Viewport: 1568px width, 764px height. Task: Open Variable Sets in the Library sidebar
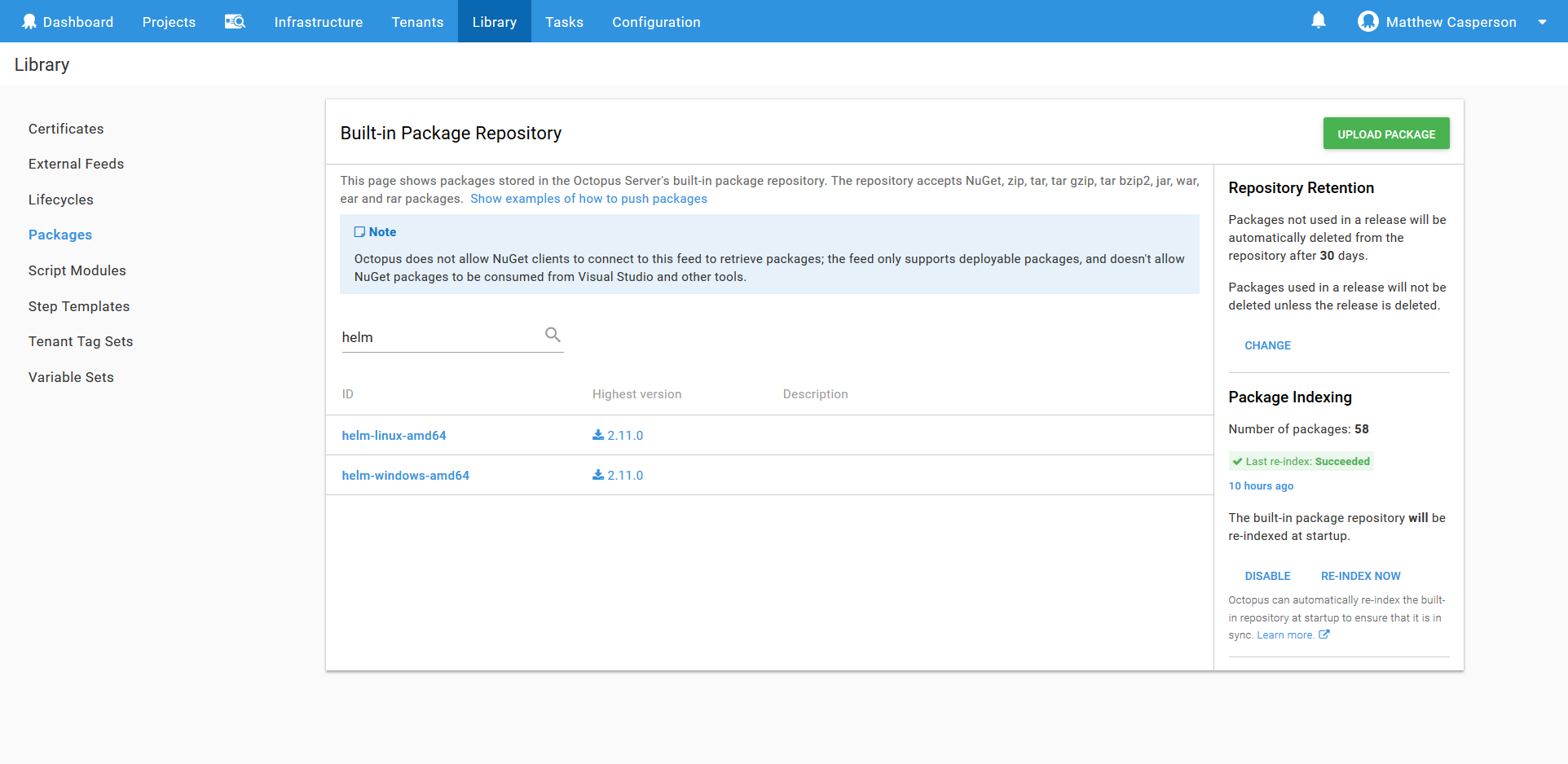71,377
